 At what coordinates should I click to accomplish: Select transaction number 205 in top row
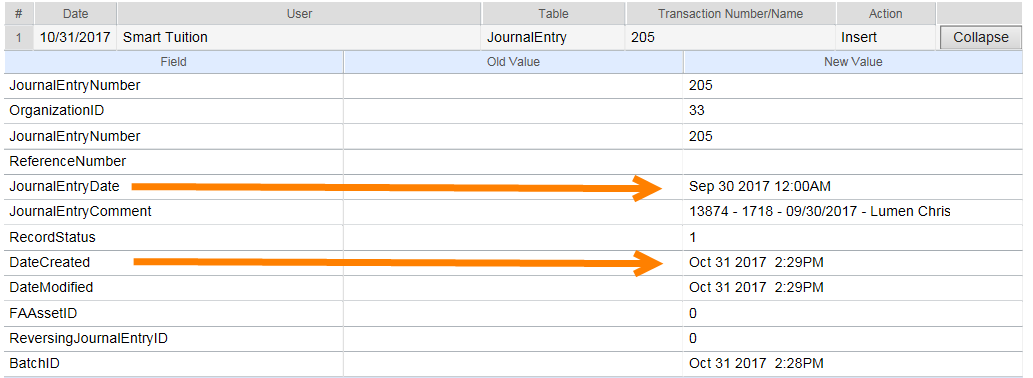pos(731,38)
